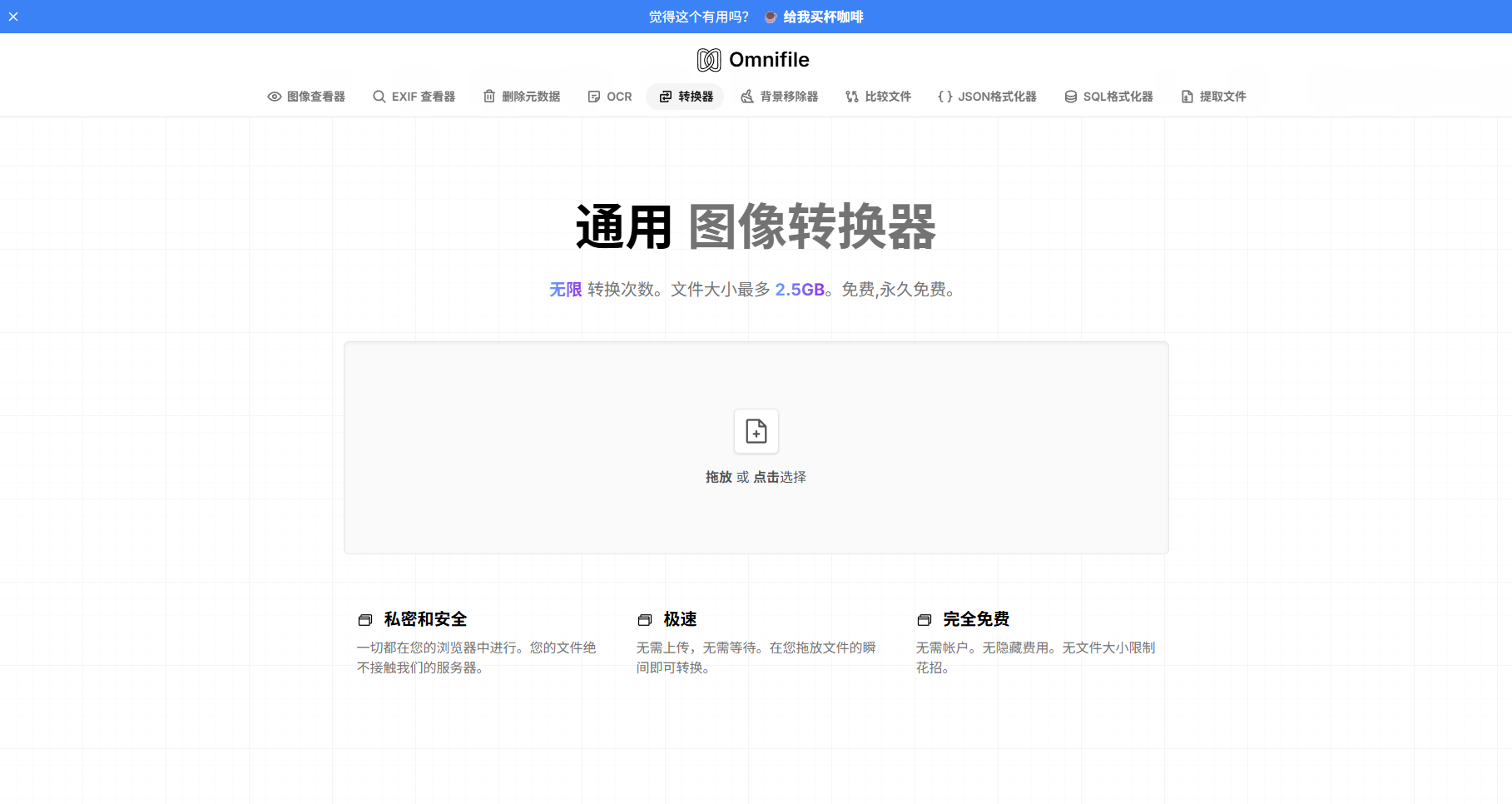The image size is (1512, 804).
Task: Click the 极速 feature icon
Action: pos(644,619)
